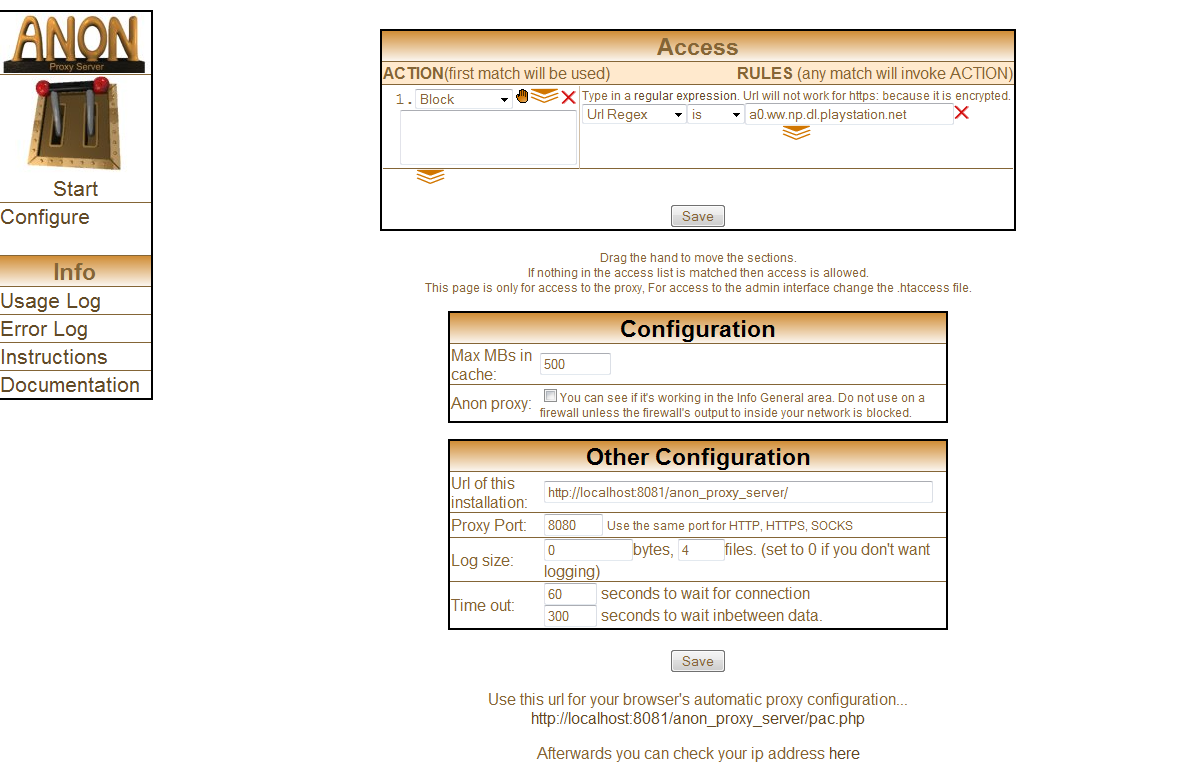Screen dimensions: 1194x765
Task: Click the inbetween data timeout field
Action: point(570,616)
